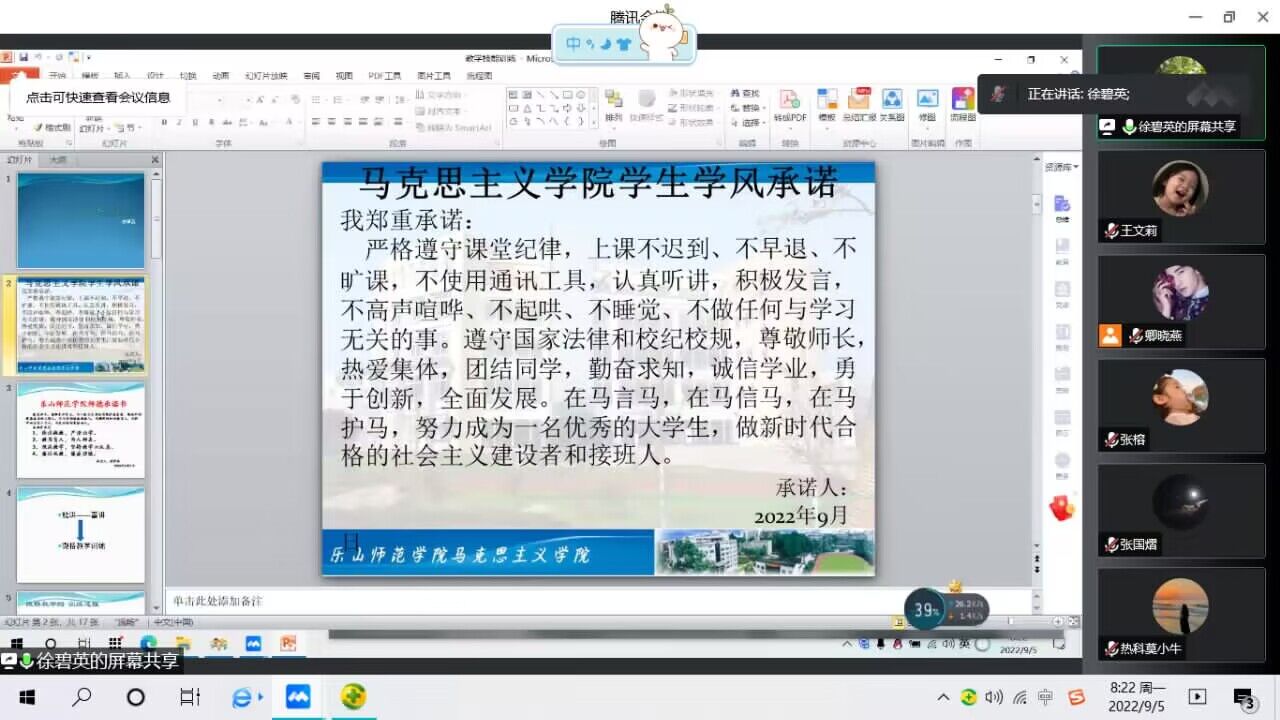Image resolution: width=1280 pixels, height=720 pixels.
Task: Switch to the 视图 ribbon tab
Action: pyautogui.click(x=344, y=76)
